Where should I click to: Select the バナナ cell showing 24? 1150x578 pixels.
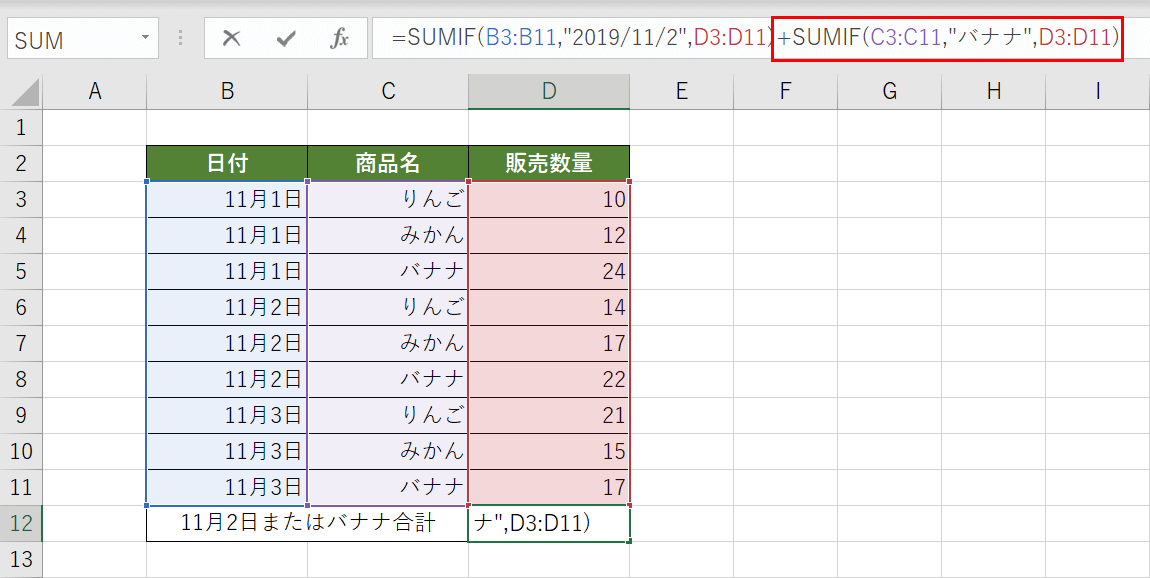click(x=548, y=271)
